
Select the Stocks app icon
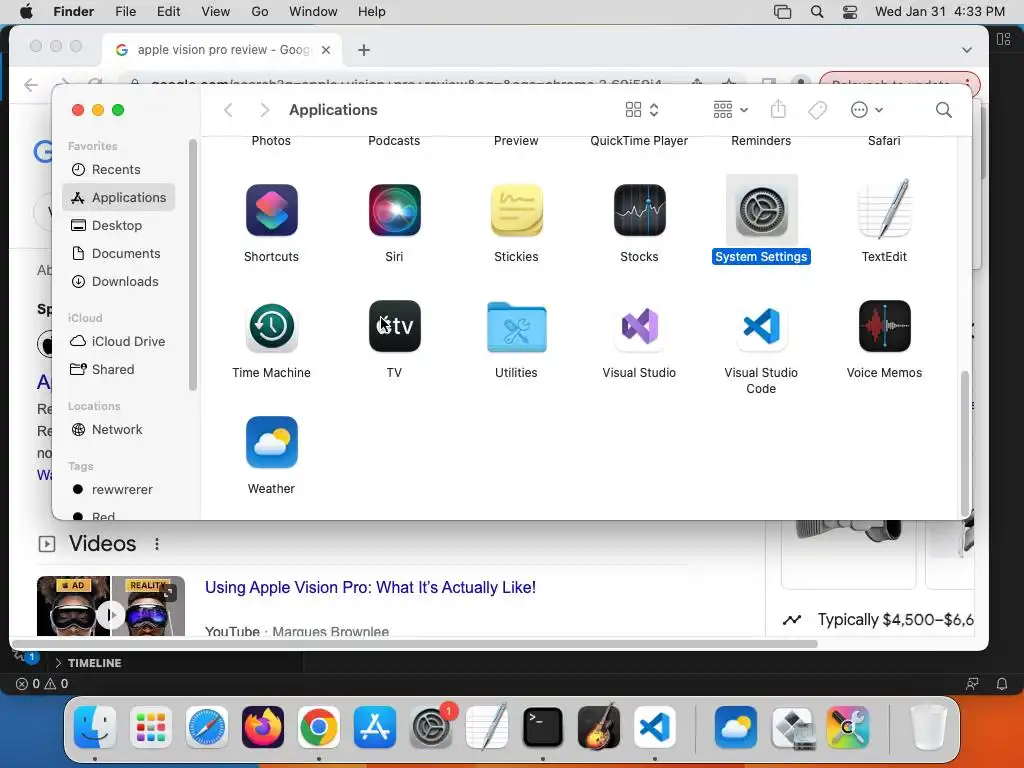639,210
